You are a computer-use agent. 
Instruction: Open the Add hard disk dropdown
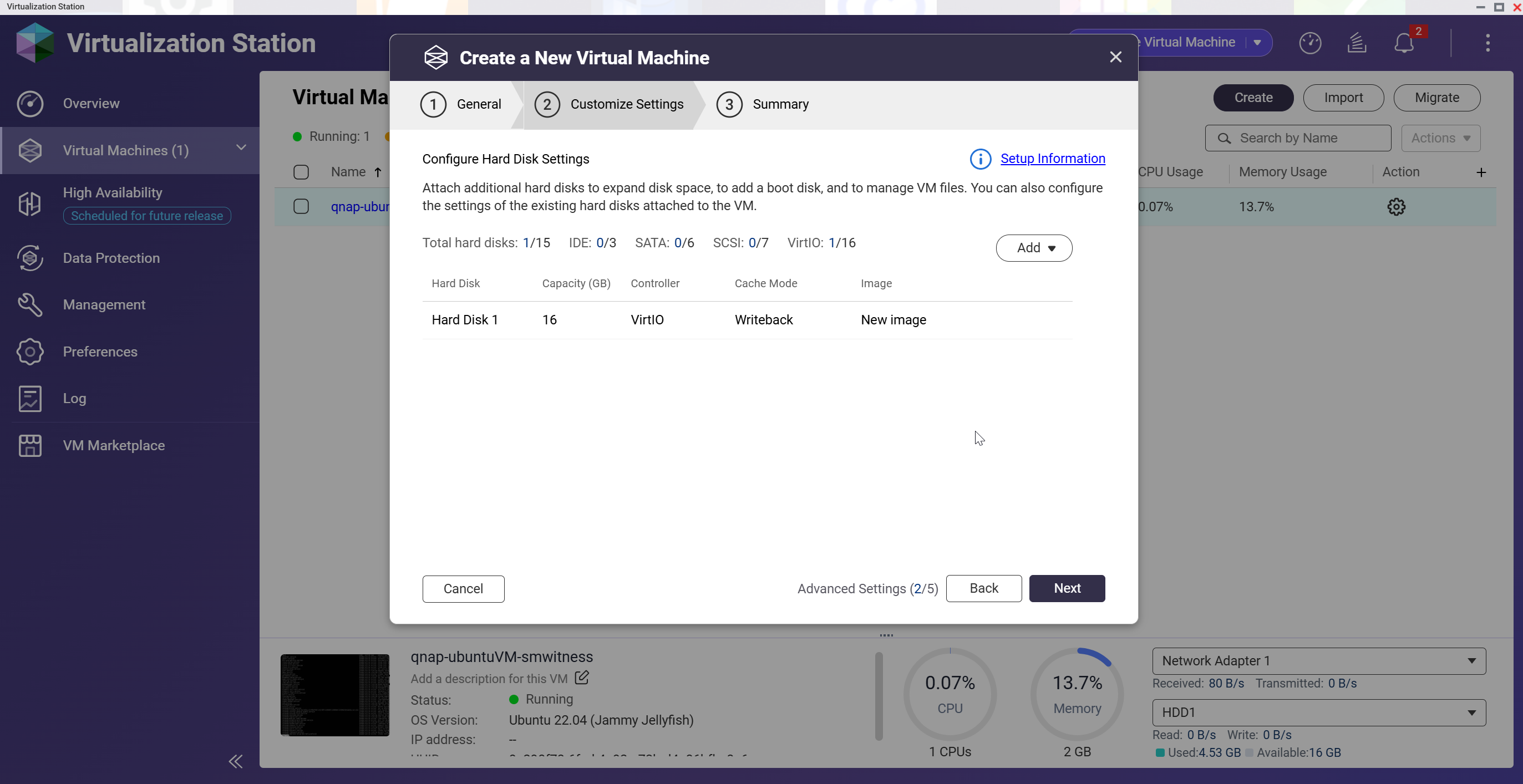(x=1033, y=248)
